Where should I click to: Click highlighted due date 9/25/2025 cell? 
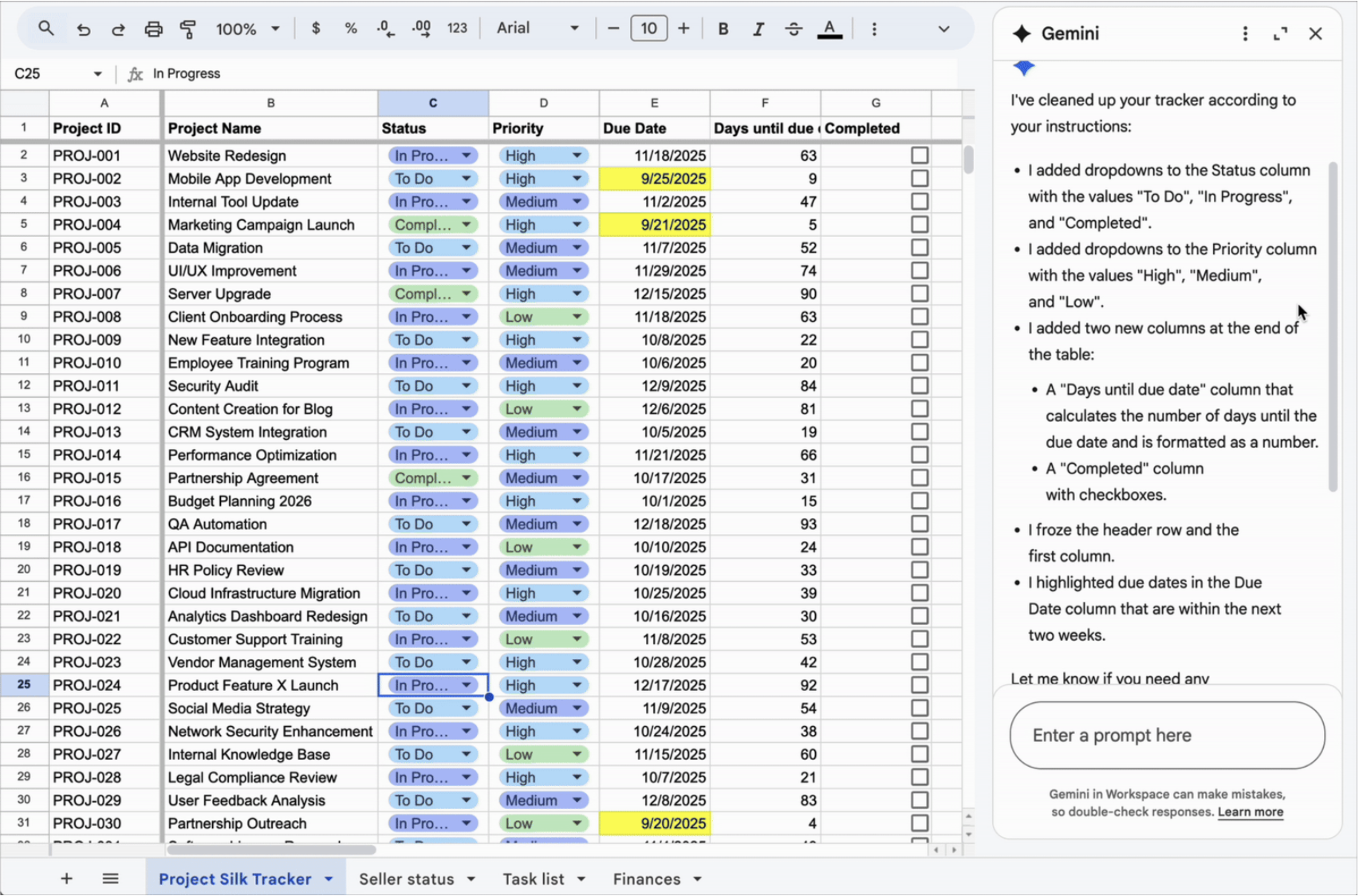[655, 179]
